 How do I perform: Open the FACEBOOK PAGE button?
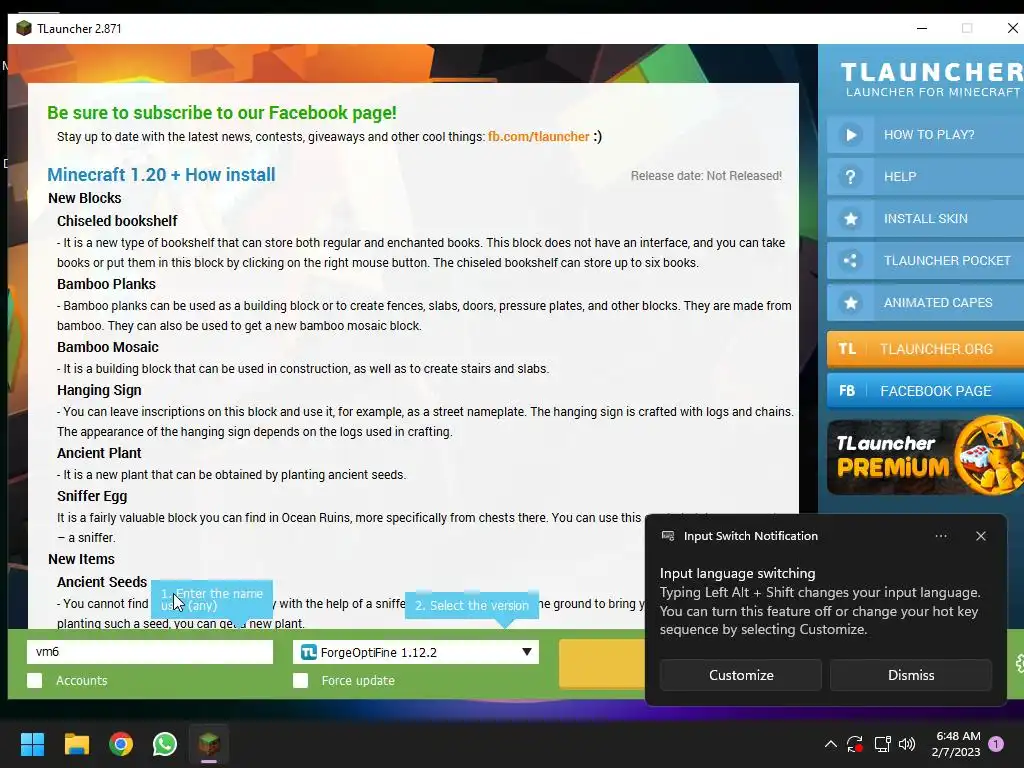[925, 391]
